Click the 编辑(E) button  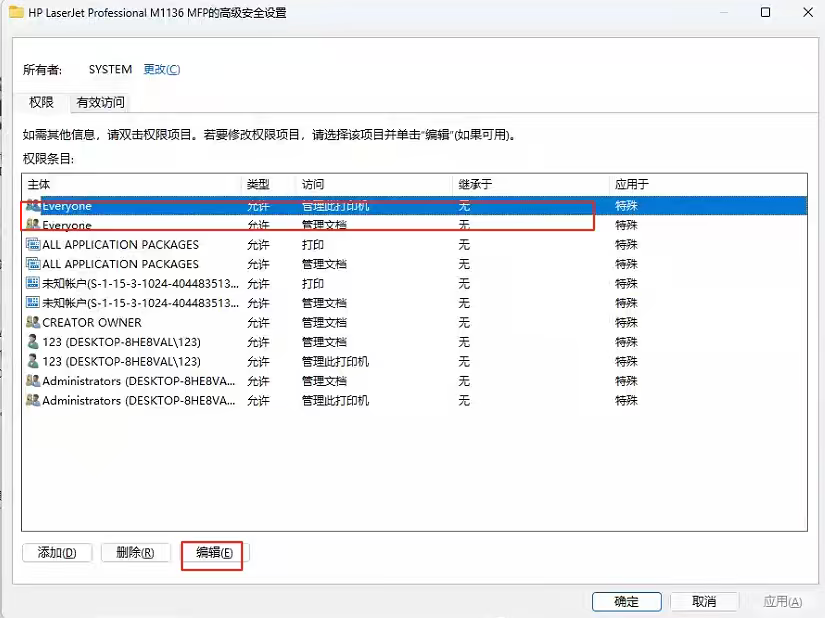click(214, 552)
